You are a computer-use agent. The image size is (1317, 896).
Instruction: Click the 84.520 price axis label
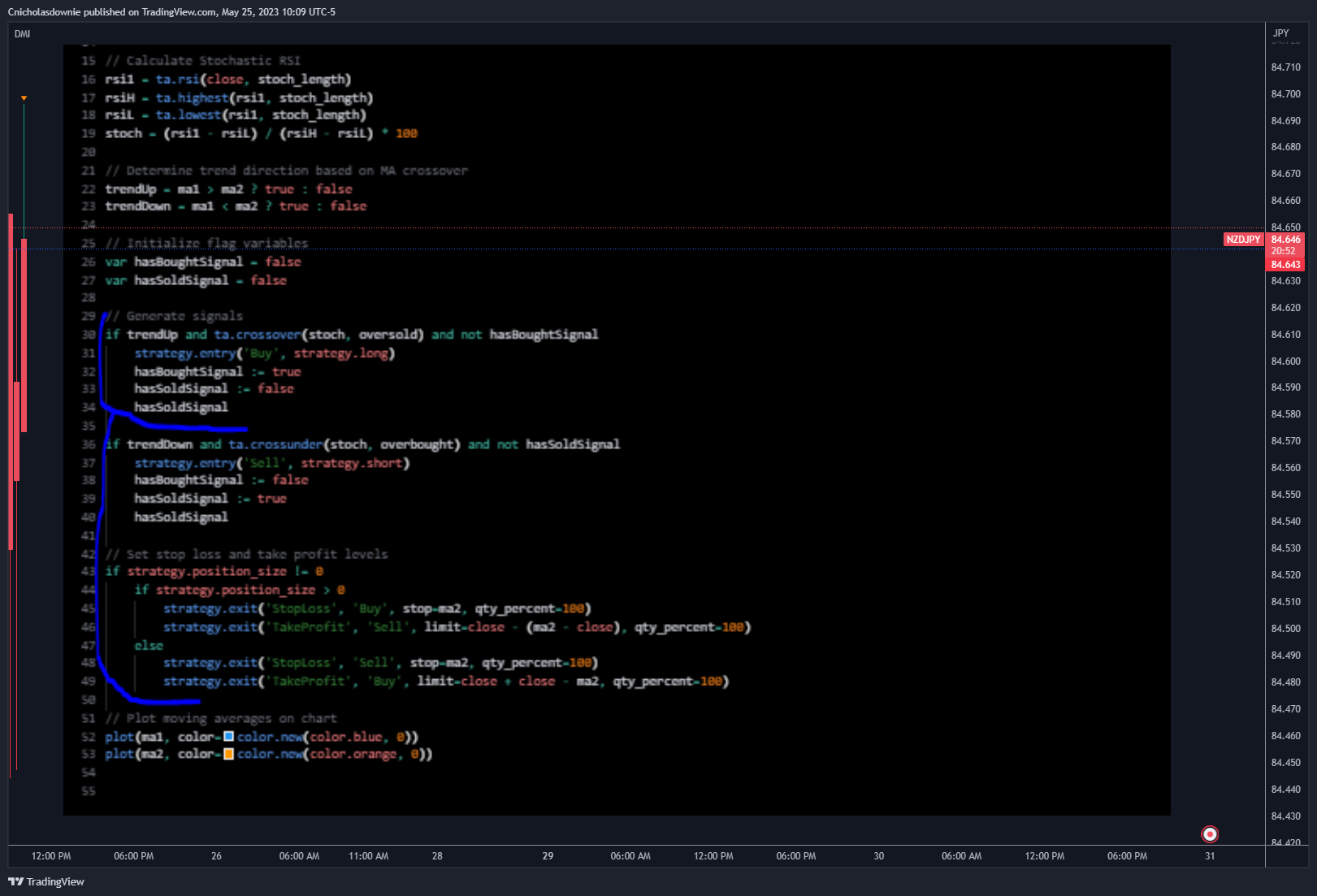point(1285,575)
